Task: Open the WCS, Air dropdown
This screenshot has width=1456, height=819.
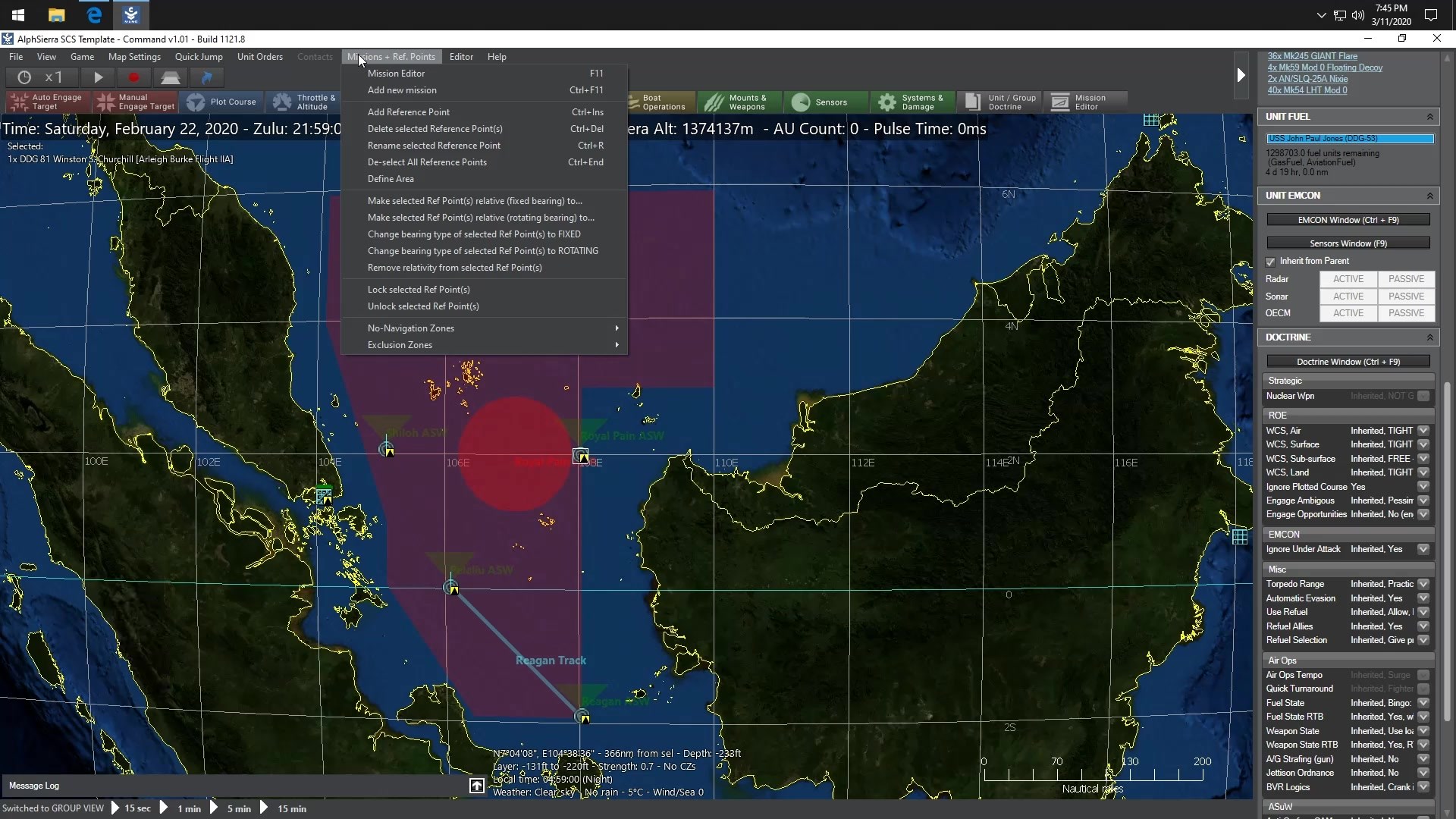Action: click(x=1423, y=431)
